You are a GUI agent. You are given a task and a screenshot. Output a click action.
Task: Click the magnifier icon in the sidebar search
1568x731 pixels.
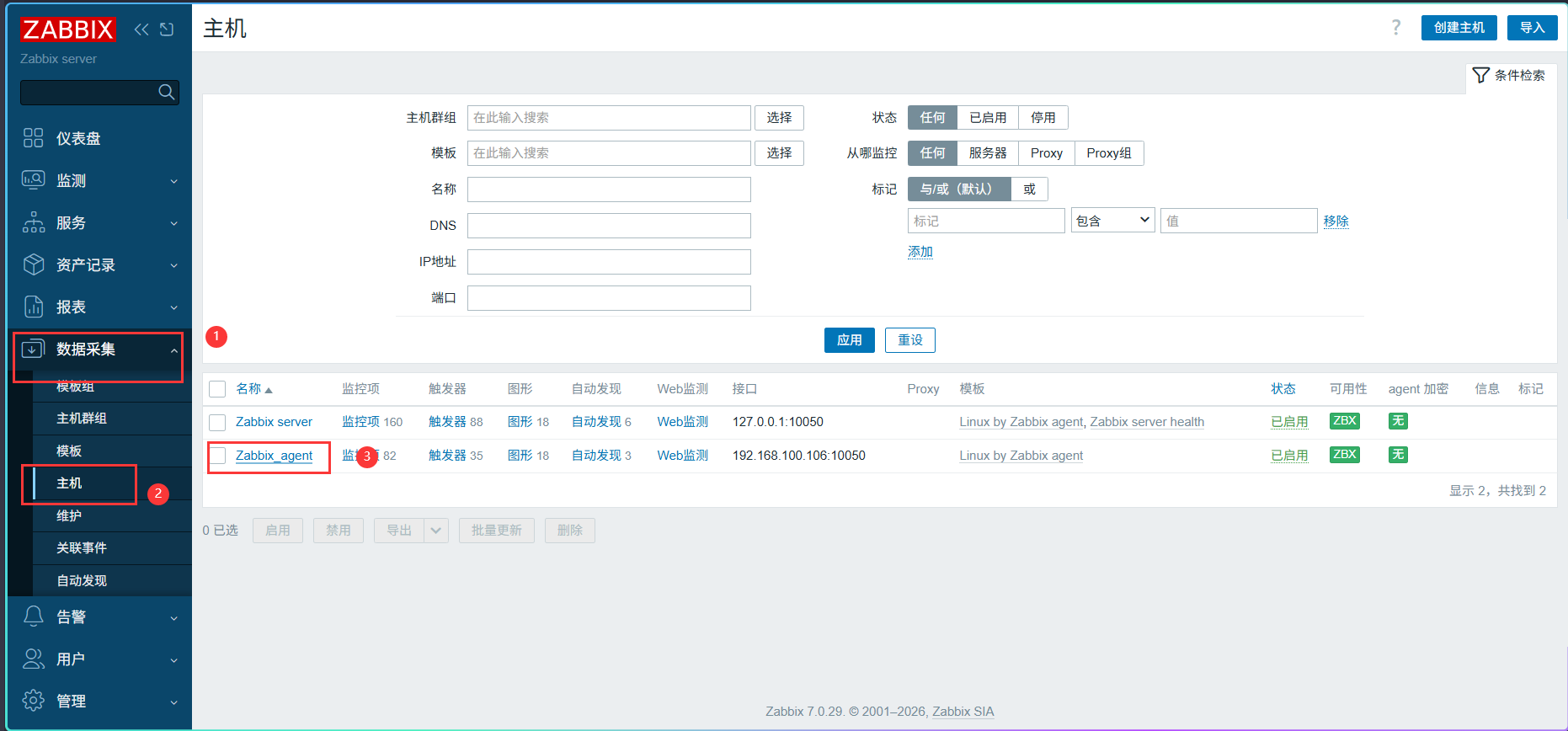tap(167, 92)
